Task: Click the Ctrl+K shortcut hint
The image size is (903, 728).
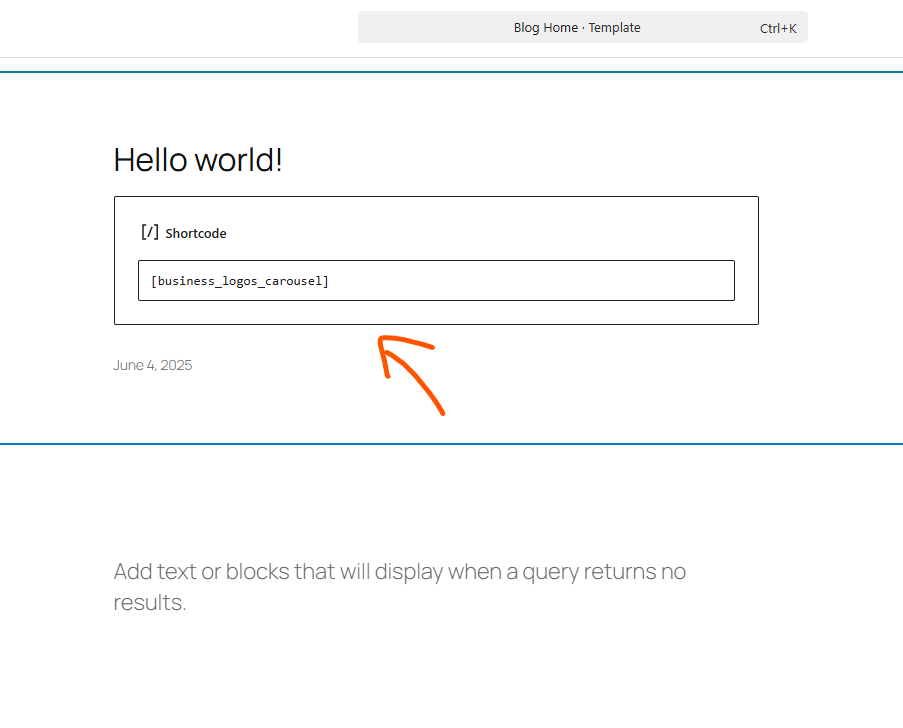Action: pyautogui.click(x=778, y=27)
